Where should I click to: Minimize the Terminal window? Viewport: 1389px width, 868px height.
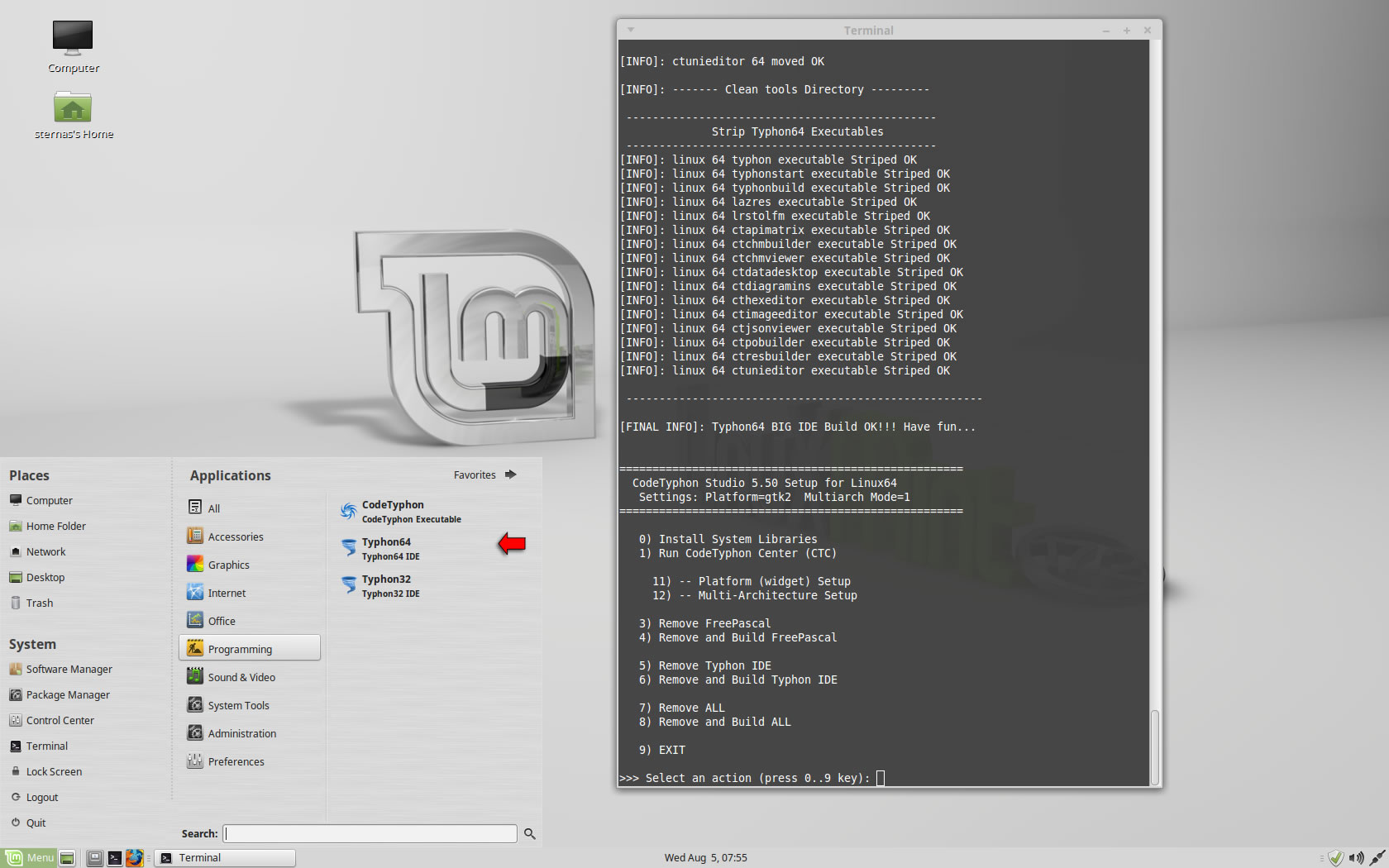pos(1106,31)
